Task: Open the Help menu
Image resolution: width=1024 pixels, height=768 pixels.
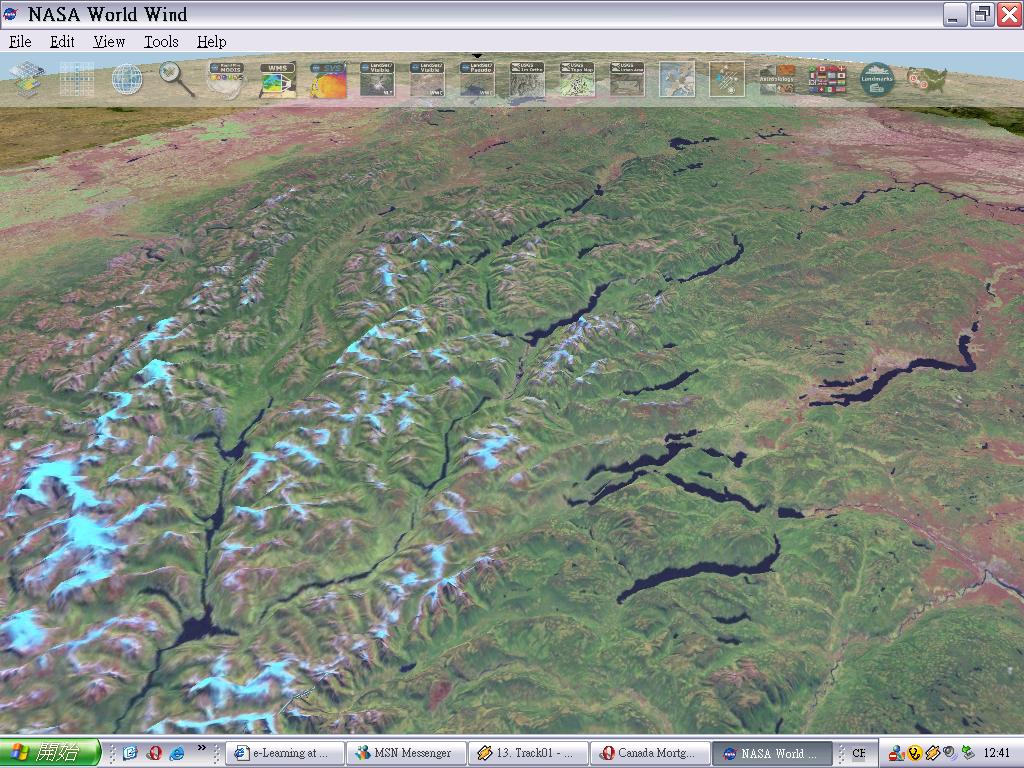Action: [x=212, y=42]
